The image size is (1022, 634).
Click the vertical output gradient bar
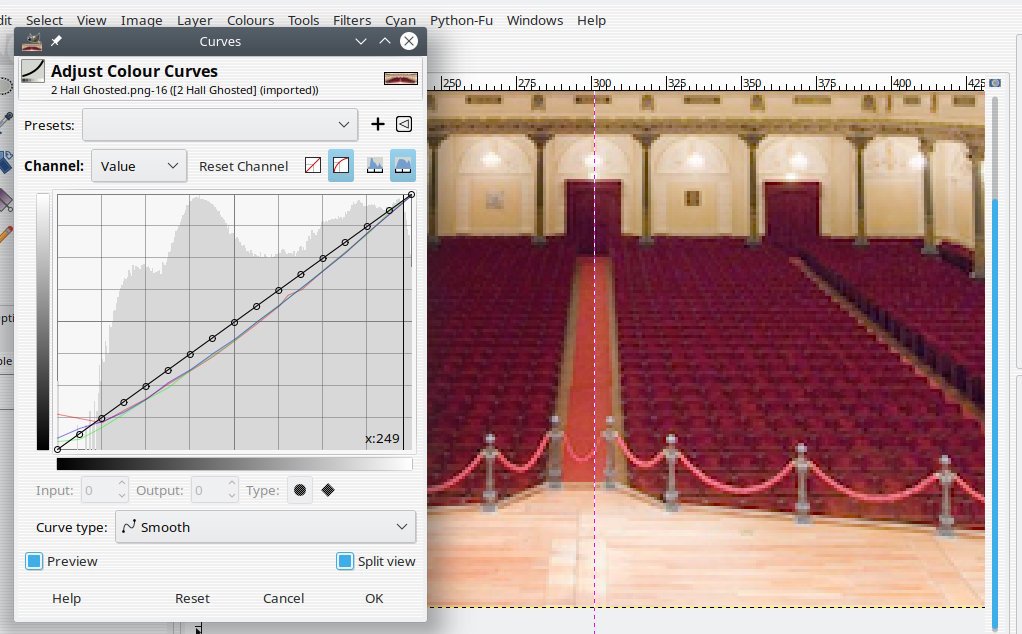click(43, 321)
